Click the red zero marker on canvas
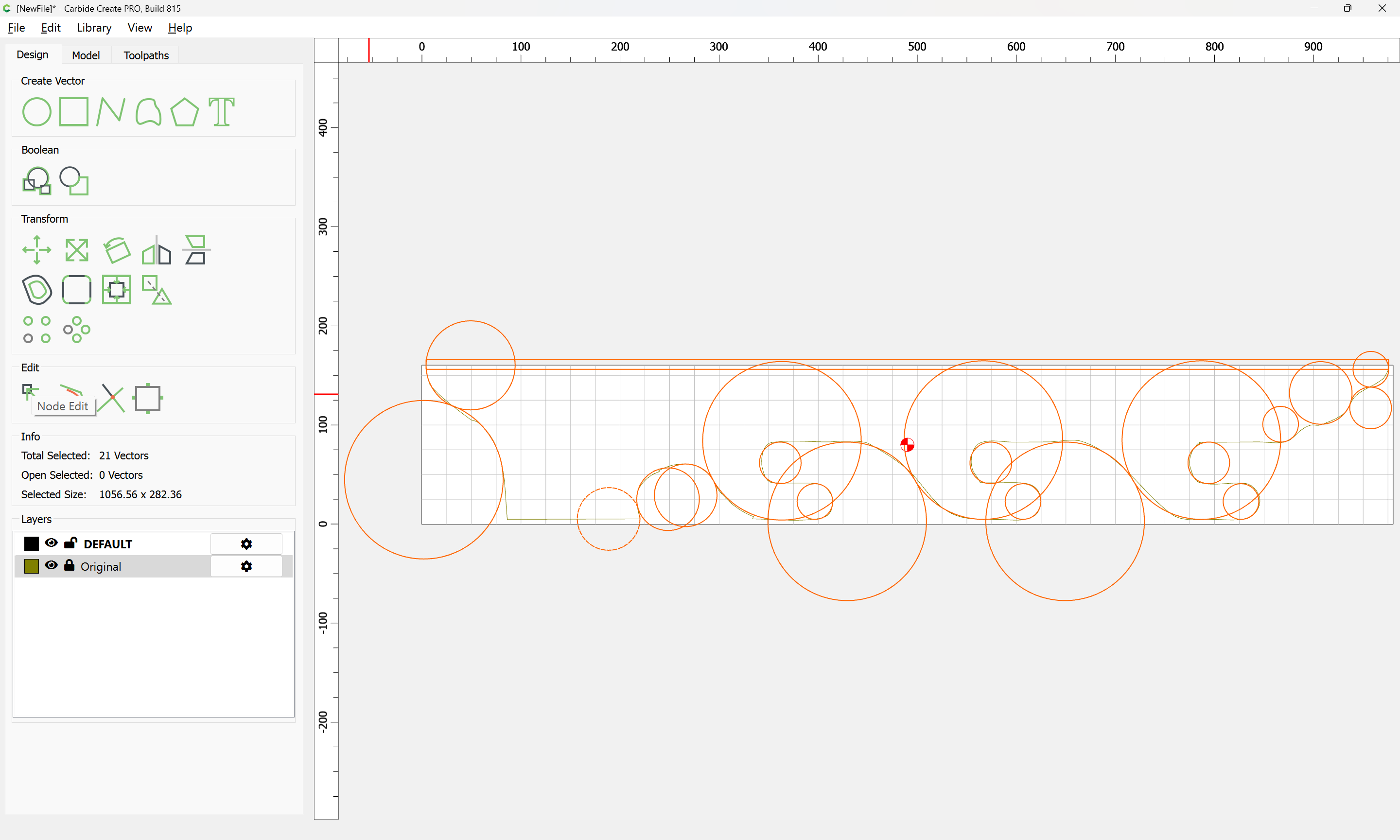Image resolution: width=1400 pixels, height=840 pixels. point(907,445)
